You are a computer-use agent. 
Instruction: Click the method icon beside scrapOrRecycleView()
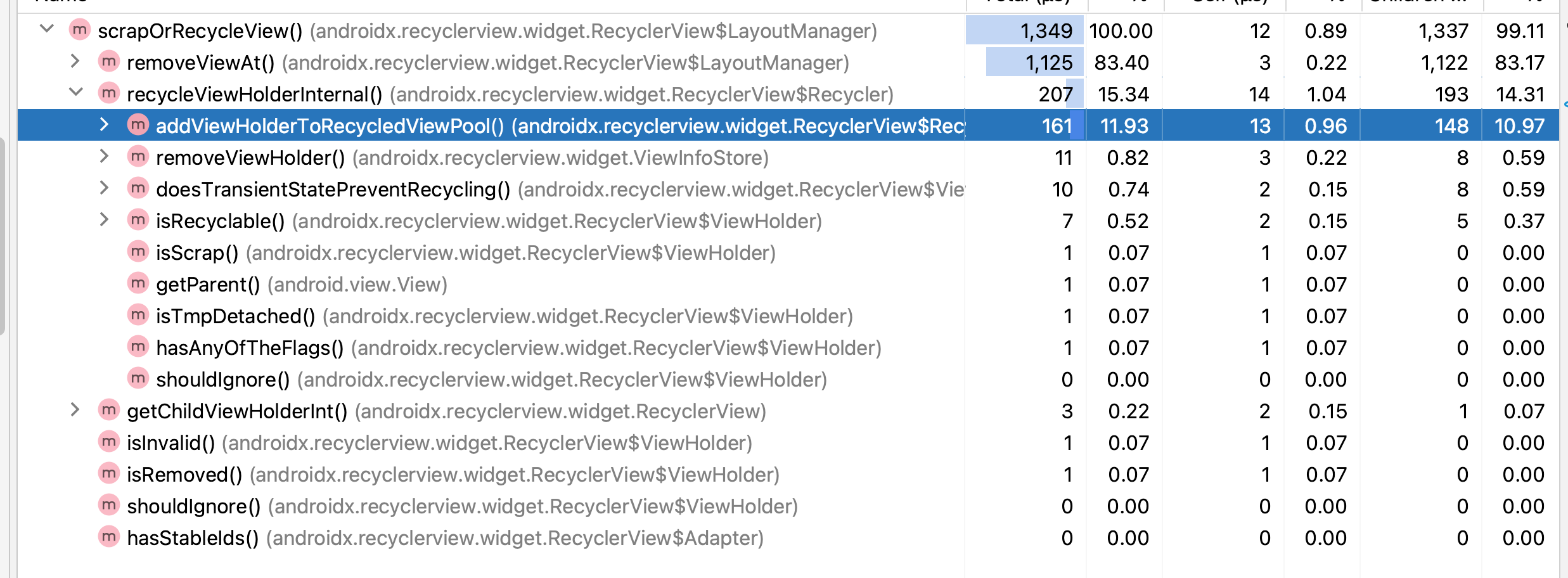tap(80, 30)
